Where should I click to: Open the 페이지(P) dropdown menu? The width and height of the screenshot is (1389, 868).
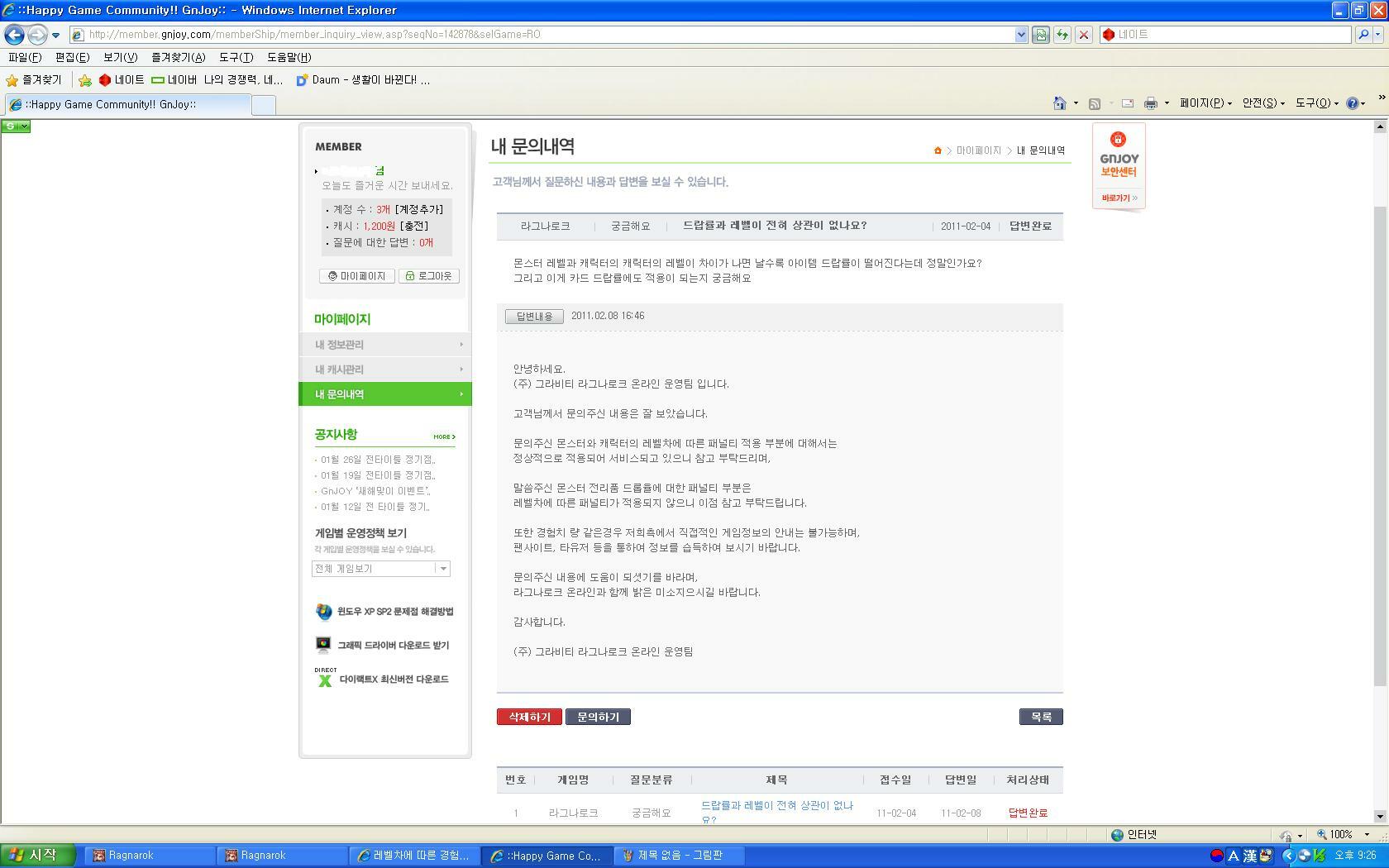1205,103
